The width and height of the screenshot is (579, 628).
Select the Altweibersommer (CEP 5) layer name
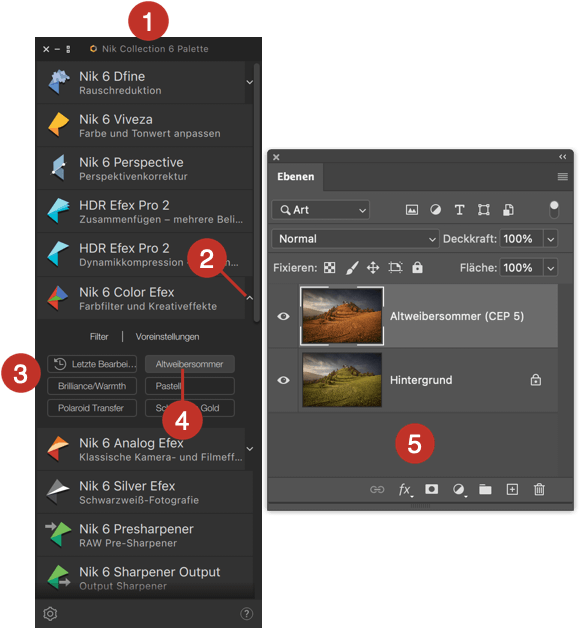click(x=457, y=316)
